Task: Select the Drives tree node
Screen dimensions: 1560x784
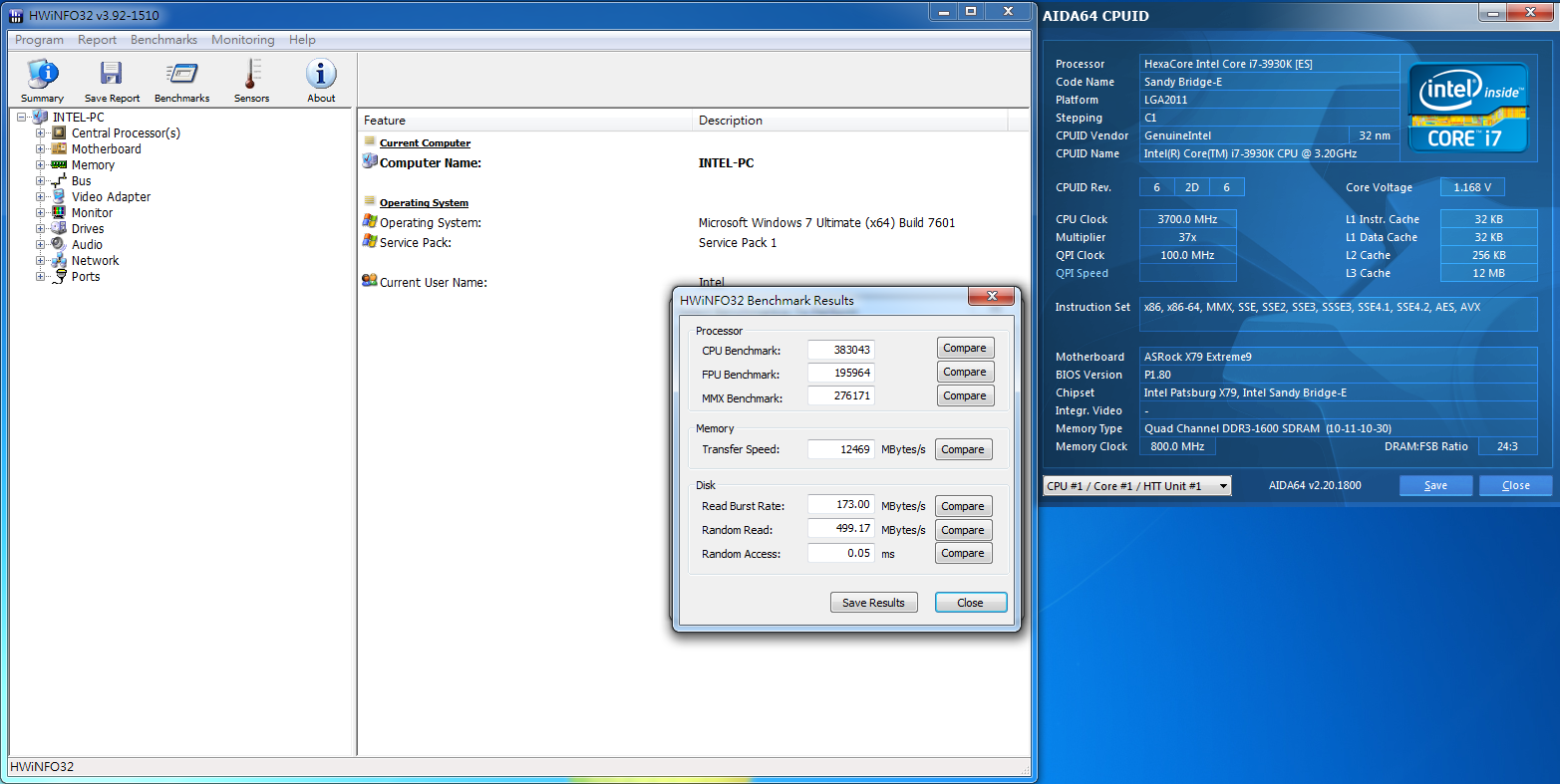Action: point(88,228)
